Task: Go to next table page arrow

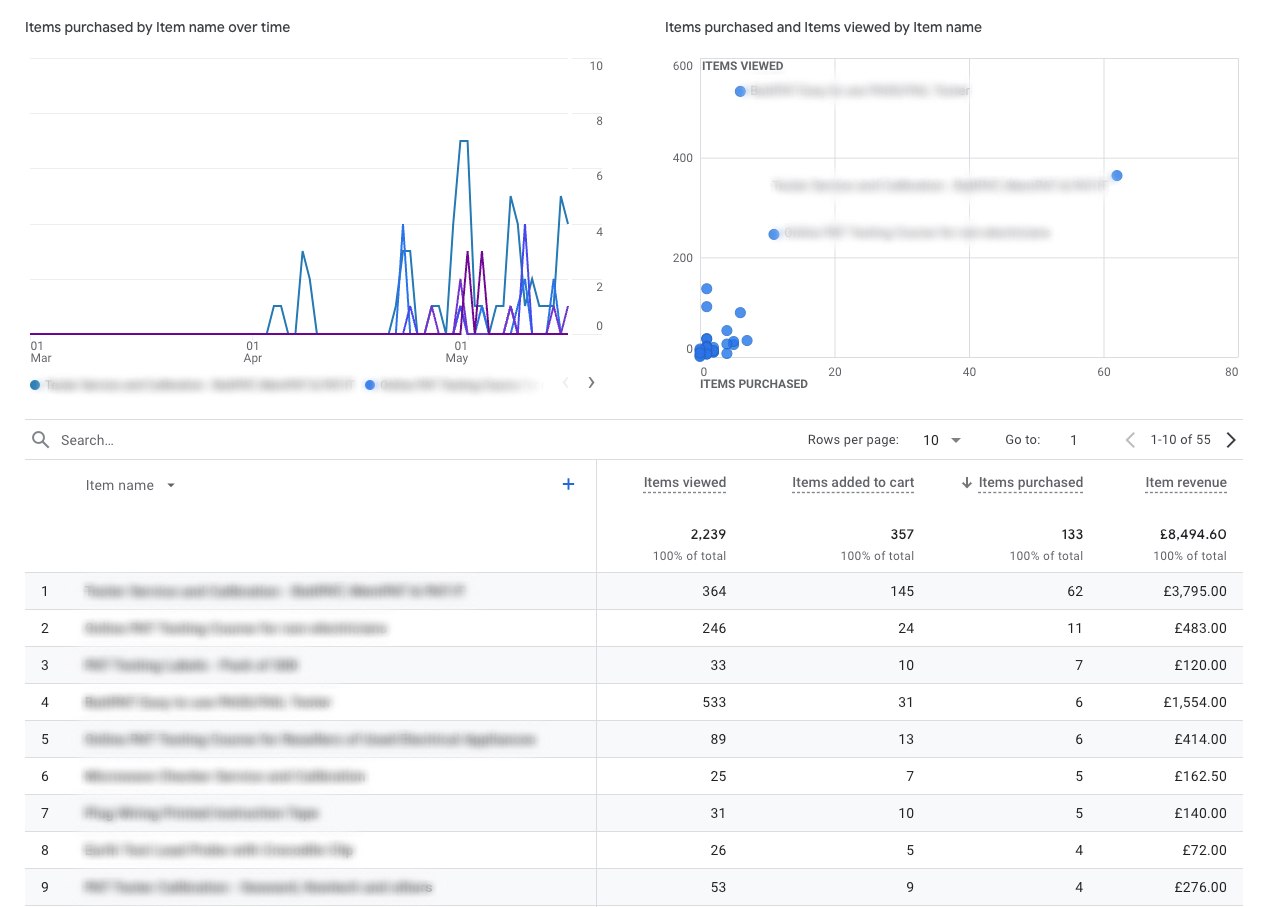Action: [x=1231, y=440]
